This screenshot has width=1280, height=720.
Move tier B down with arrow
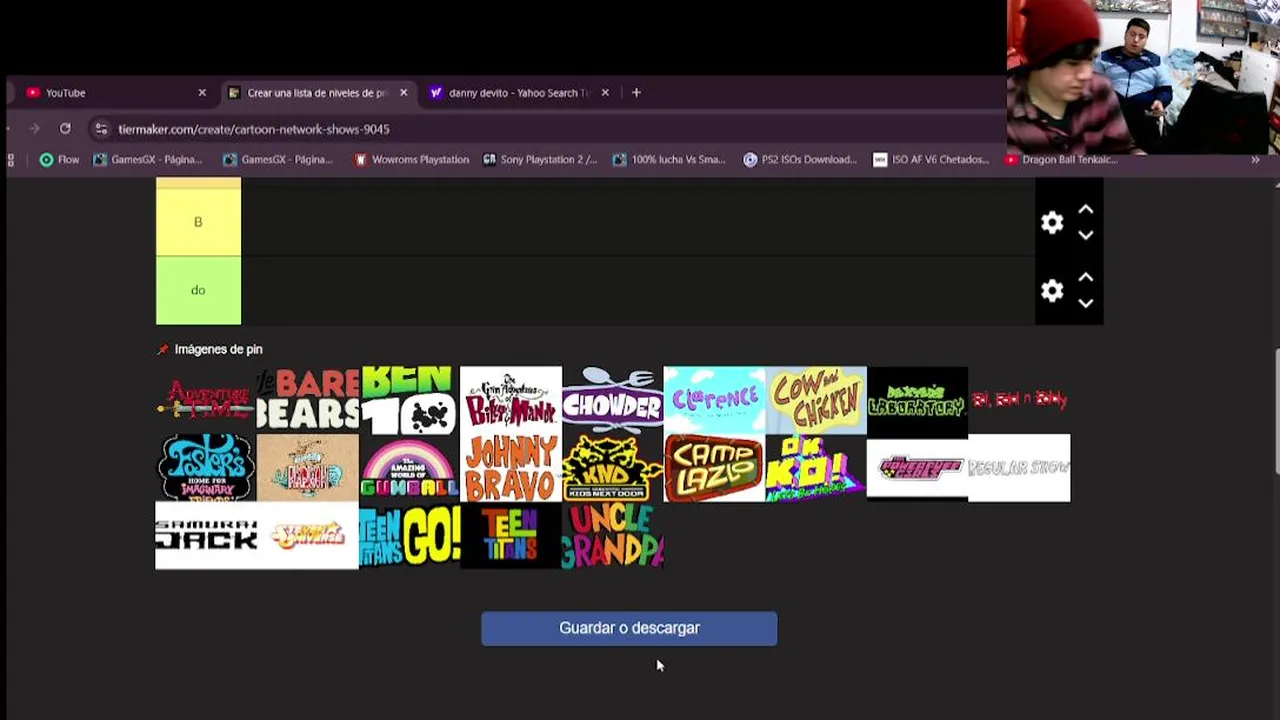[x=1086, y=235]
